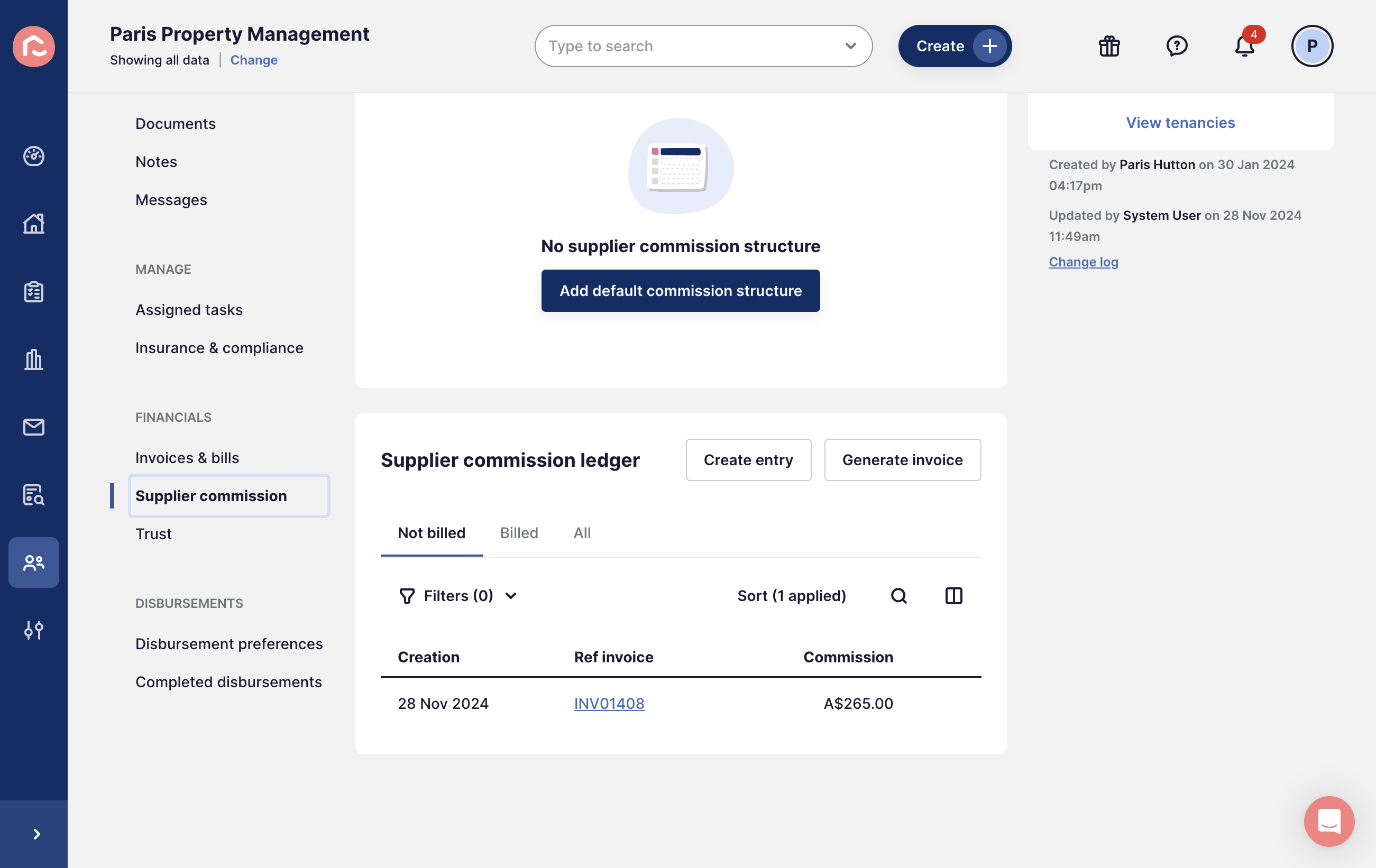
Task: Click the Filters funnel icon
Action: [x=407, y=596]
